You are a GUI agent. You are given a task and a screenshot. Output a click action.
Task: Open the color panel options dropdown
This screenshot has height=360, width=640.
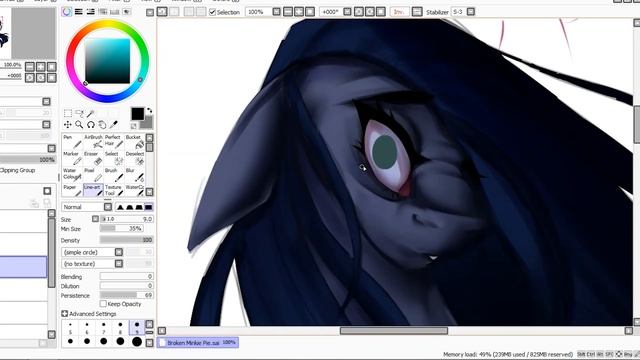click(x=150, y=13)
